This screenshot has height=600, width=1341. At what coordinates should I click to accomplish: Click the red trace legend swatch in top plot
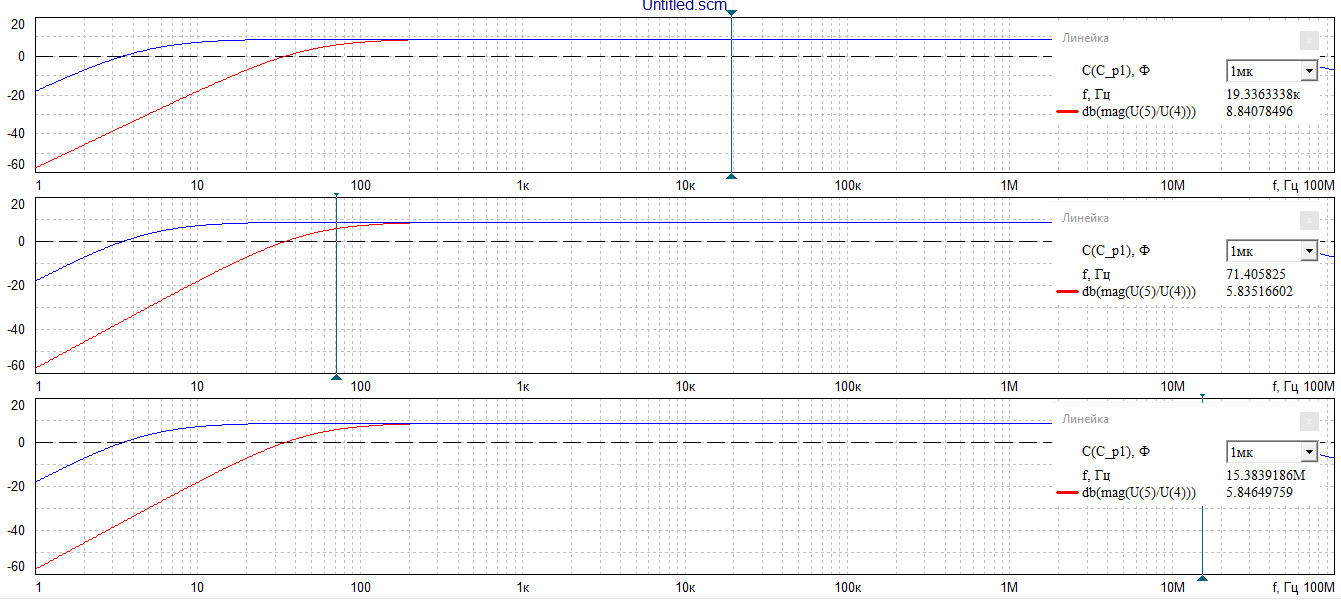tap(1066, 112)
